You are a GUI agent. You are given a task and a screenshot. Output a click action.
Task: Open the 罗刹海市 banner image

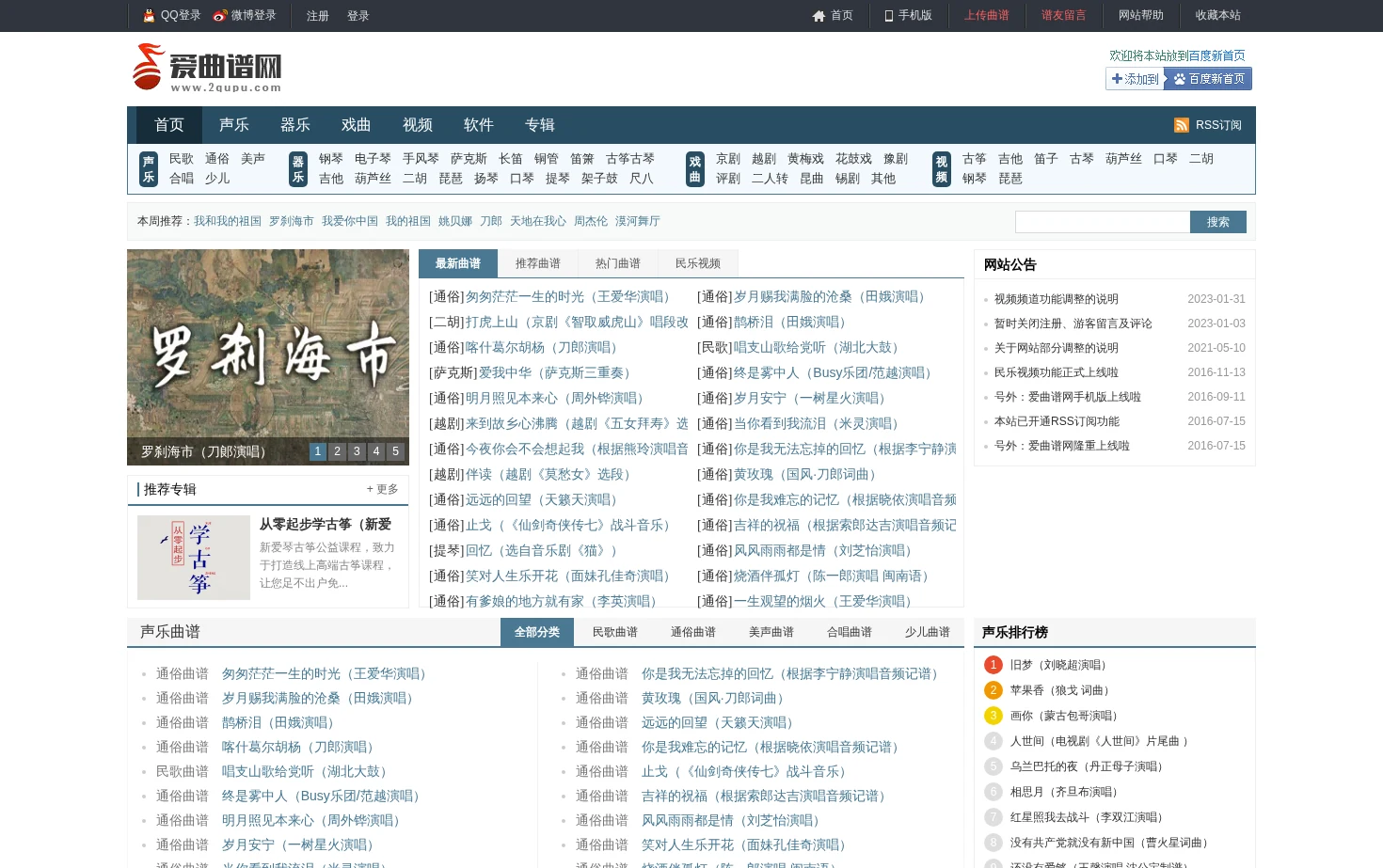(268, 357)
